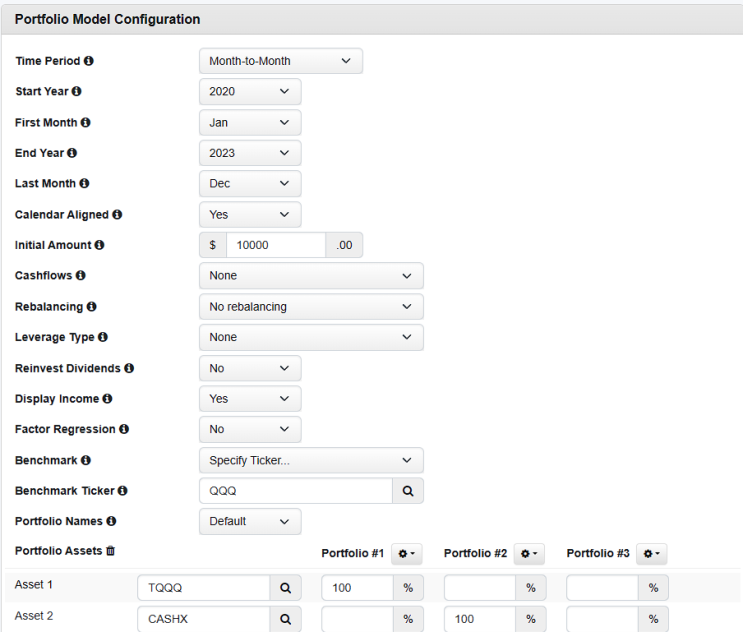Viewport: 743px width, 632px height.
Task: Click the Asset 2 row label
Action: click(34, 616)
